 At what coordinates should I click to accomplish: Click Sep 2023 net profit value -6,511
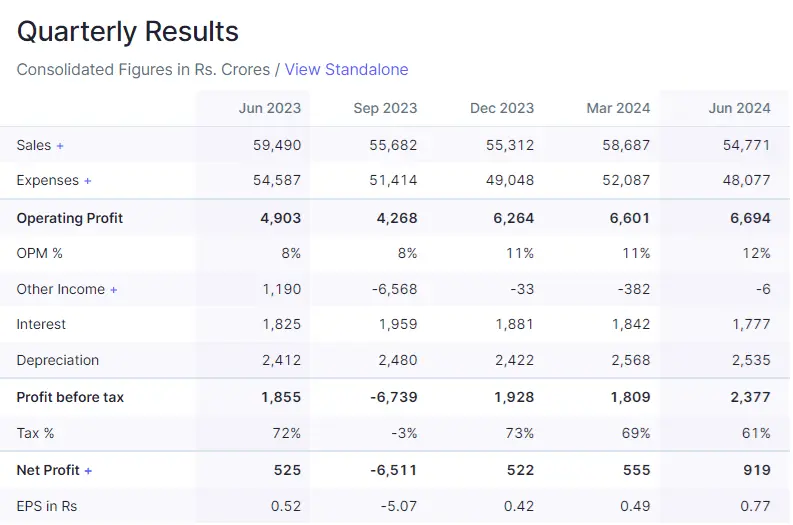coord(394,470)
